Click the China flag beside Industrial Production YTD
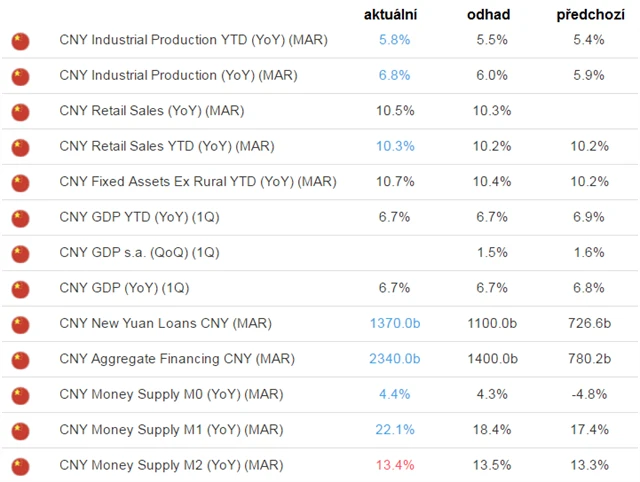This screenshot has height=482, width=640. click(x=20, y=41)
